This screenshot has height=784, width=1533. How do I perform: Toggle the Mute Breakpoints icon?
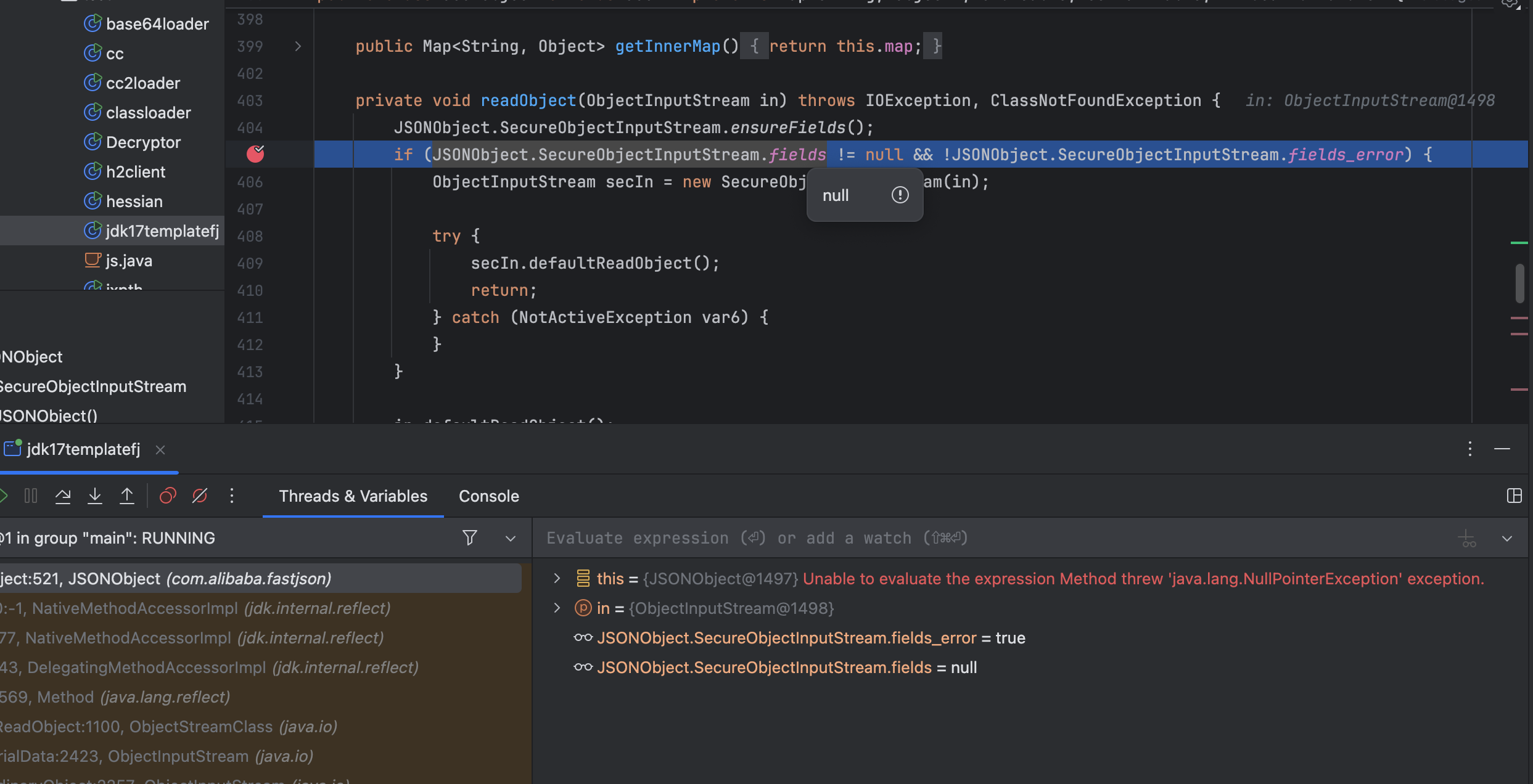point(200,496)
